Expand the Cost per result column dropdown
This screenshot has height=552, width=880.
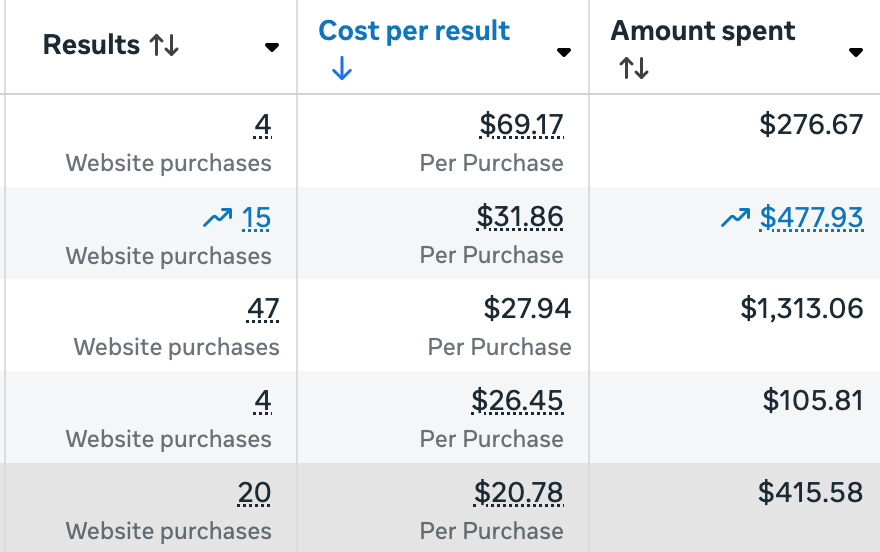point(564,52)
